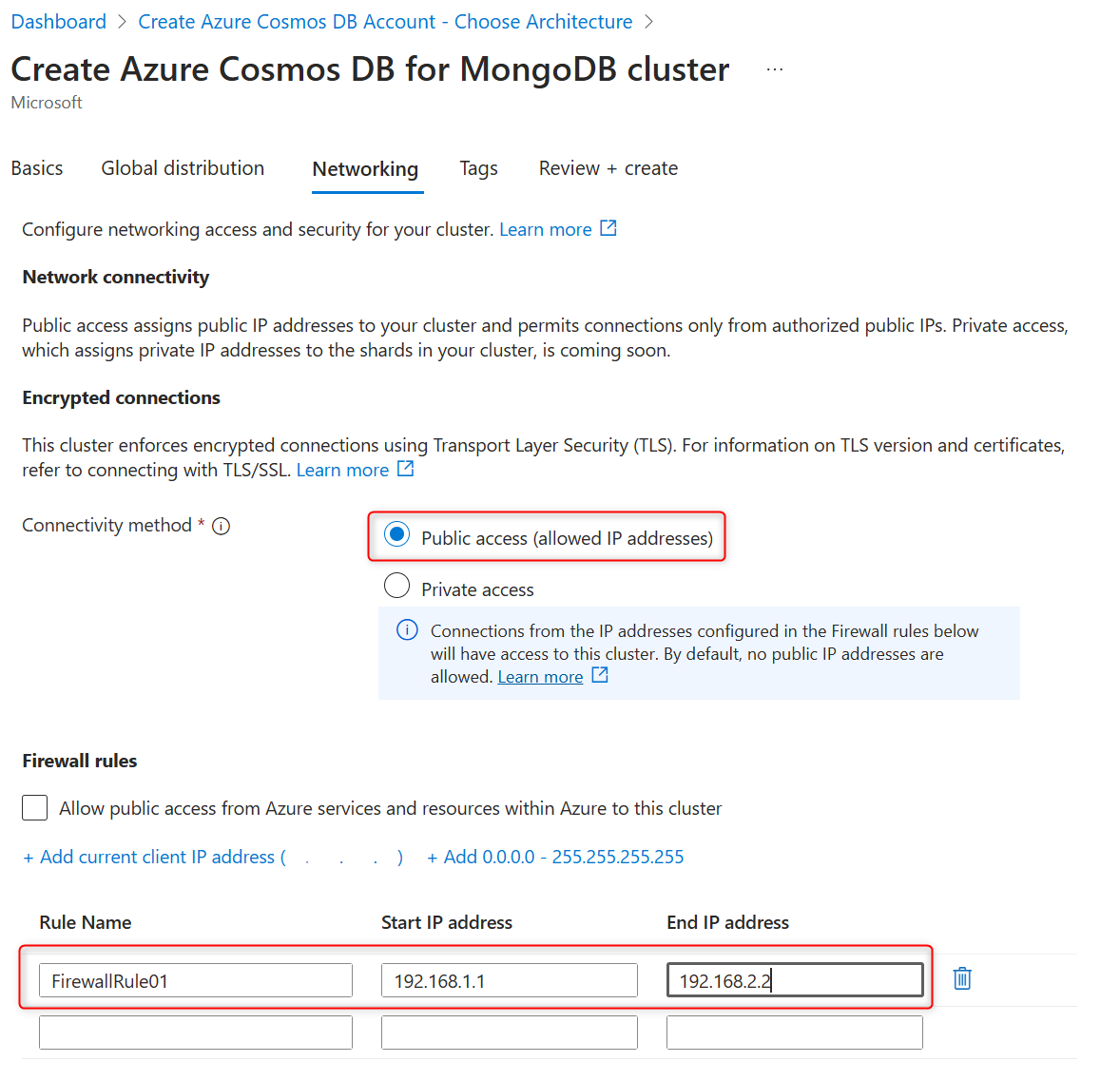Click the external link icon inside the blue banner
This screenshot has width=1120, height=1081.
click(x=599, y=676)
